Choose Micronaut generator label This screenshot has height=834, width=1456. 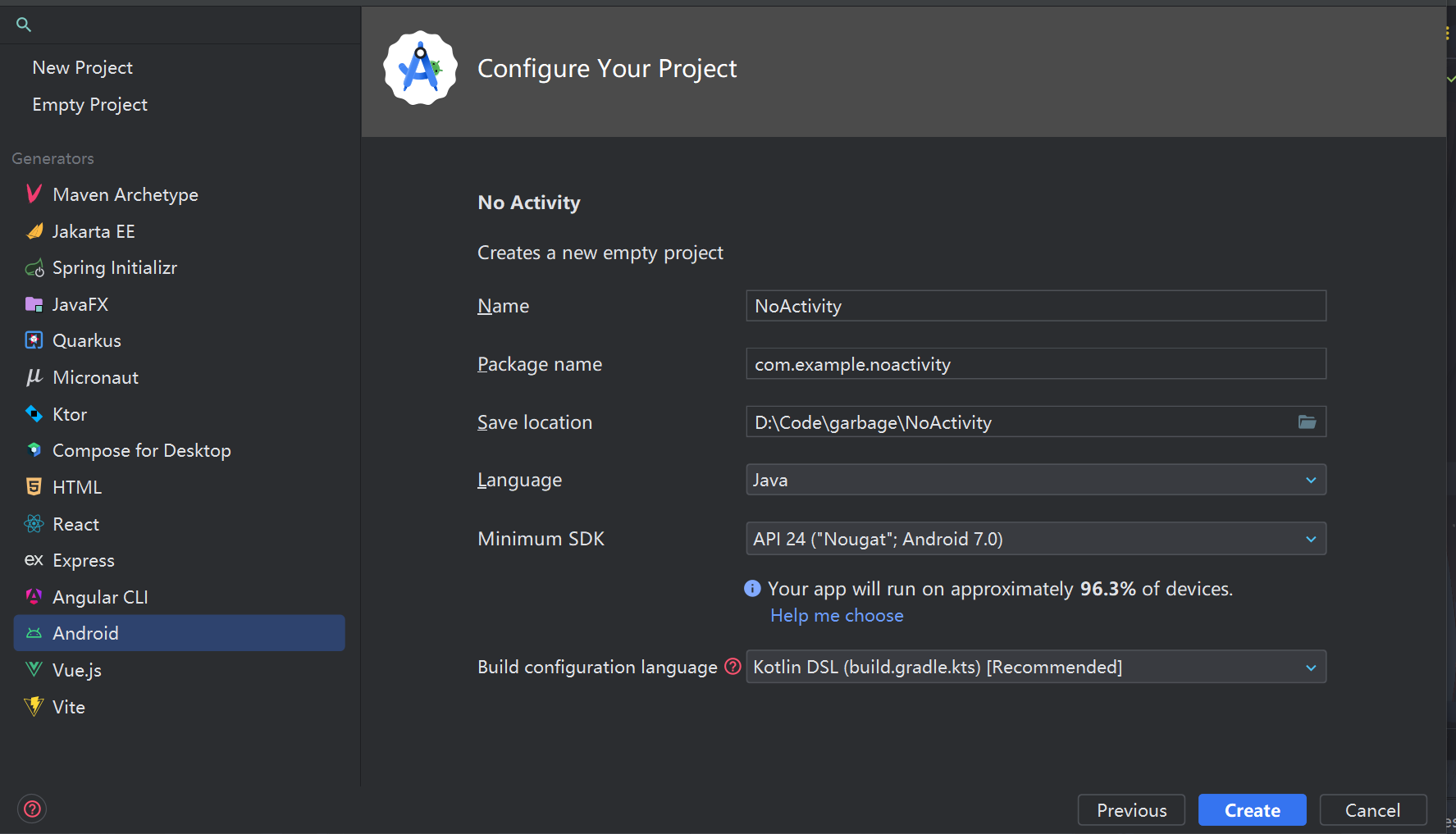click(x=96, y=377)
